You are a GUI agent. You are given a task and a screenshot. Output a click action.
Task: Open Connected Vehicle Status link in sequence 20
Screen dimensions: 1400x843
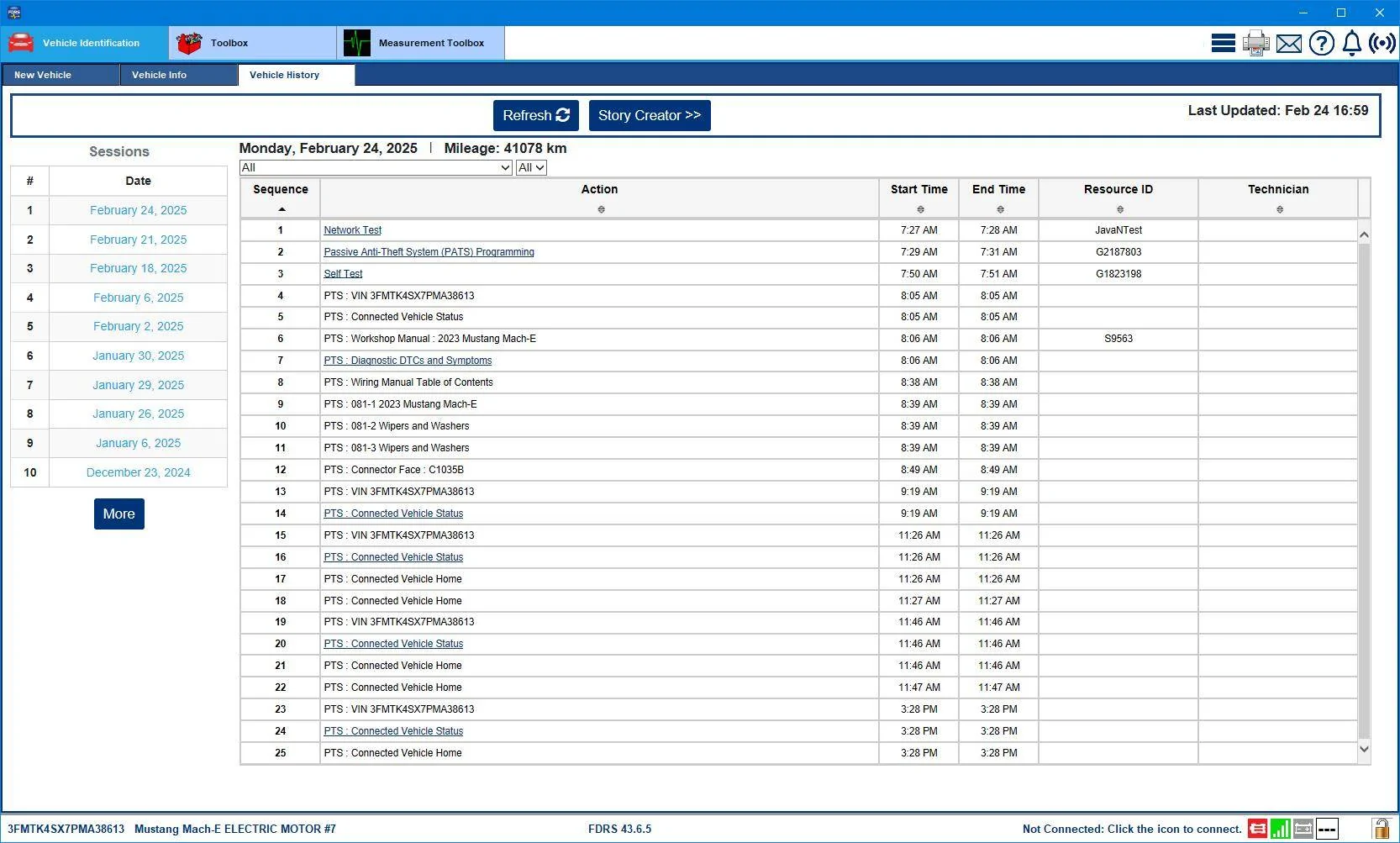click(393, 644)
